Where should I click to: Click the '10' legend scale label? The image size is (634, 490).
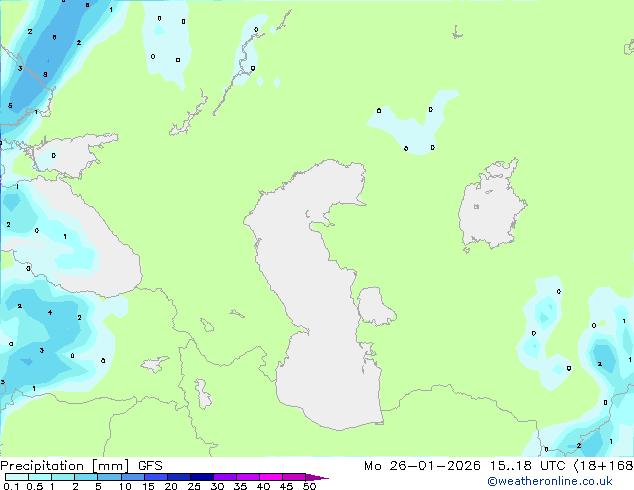[125, 486]
